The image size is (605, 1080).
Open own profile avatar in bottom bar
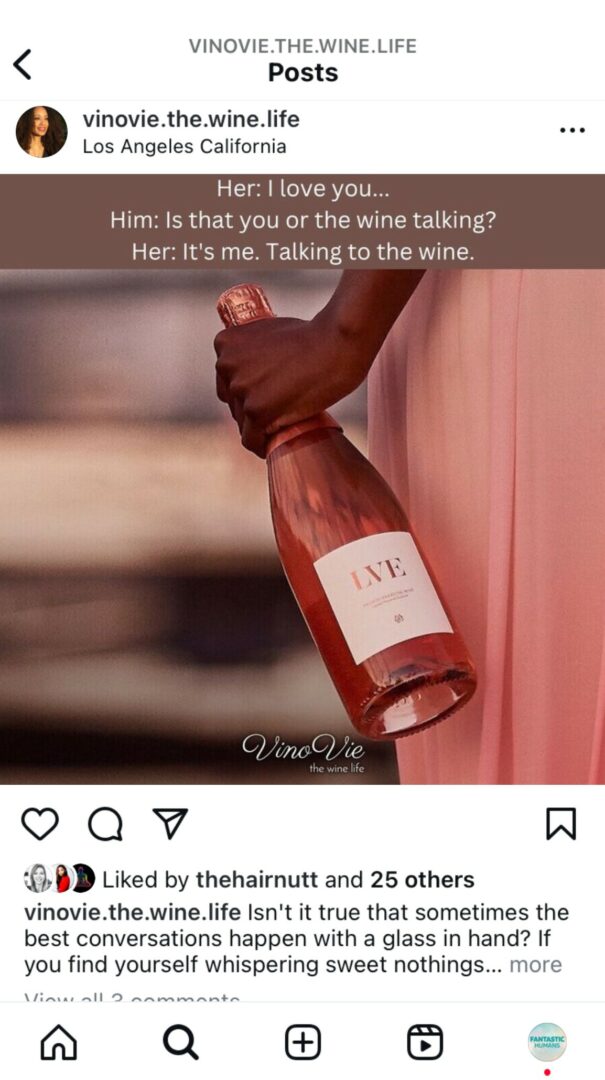pyautogui.click(x=547, y=1041)
